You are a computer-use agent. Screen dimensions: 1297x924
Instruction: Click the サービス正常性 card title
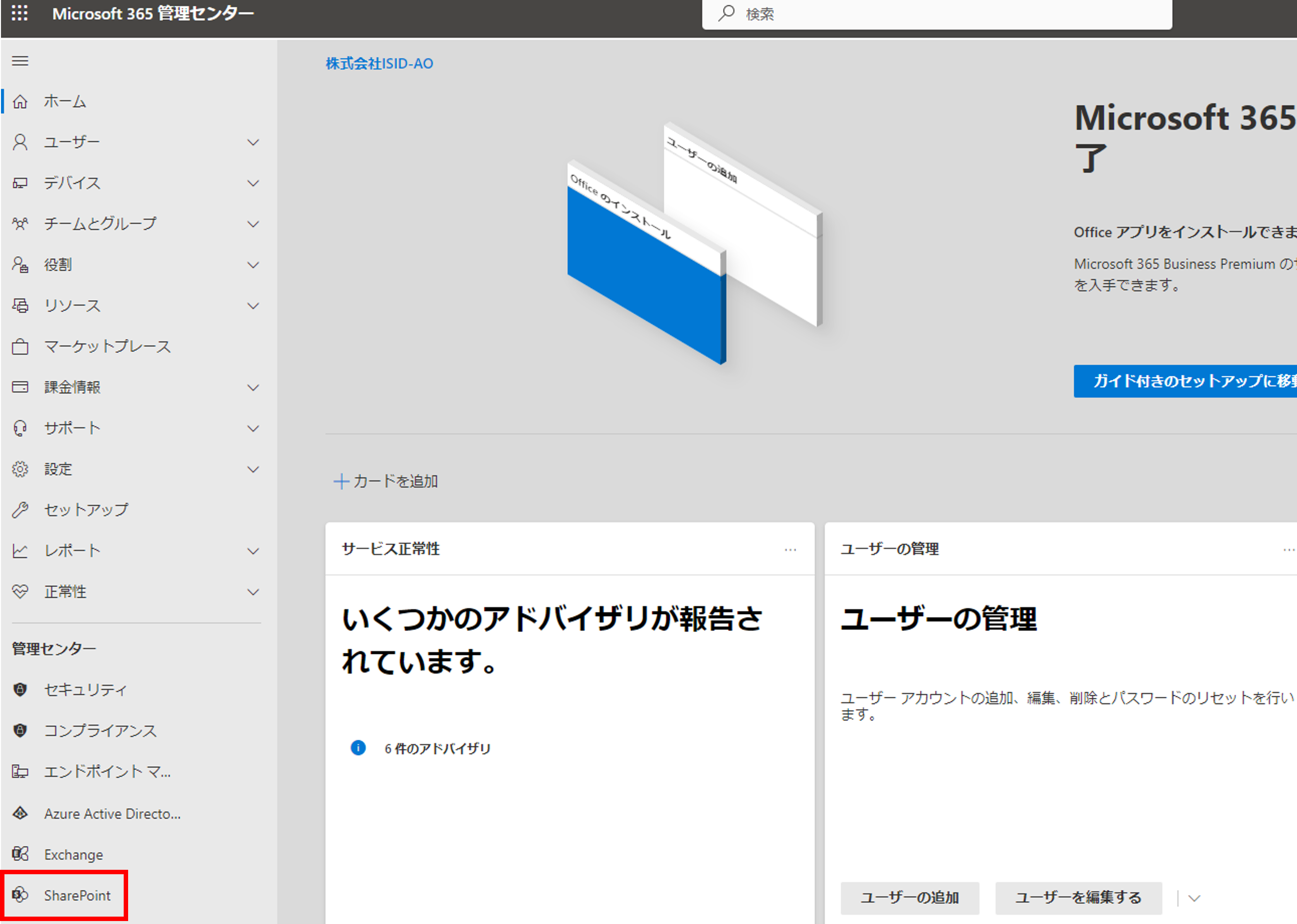(x=391, y=549)
